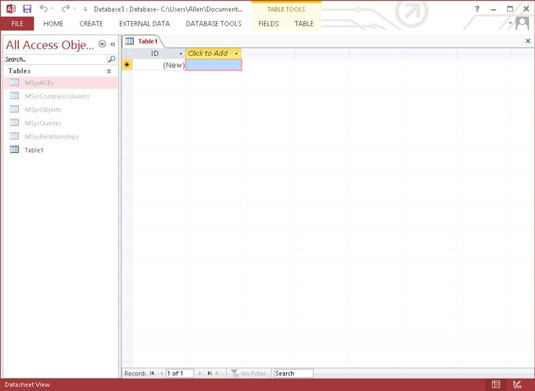Click the table icon next to MSysObjects

pyautogui.click(x=14, y=109)
